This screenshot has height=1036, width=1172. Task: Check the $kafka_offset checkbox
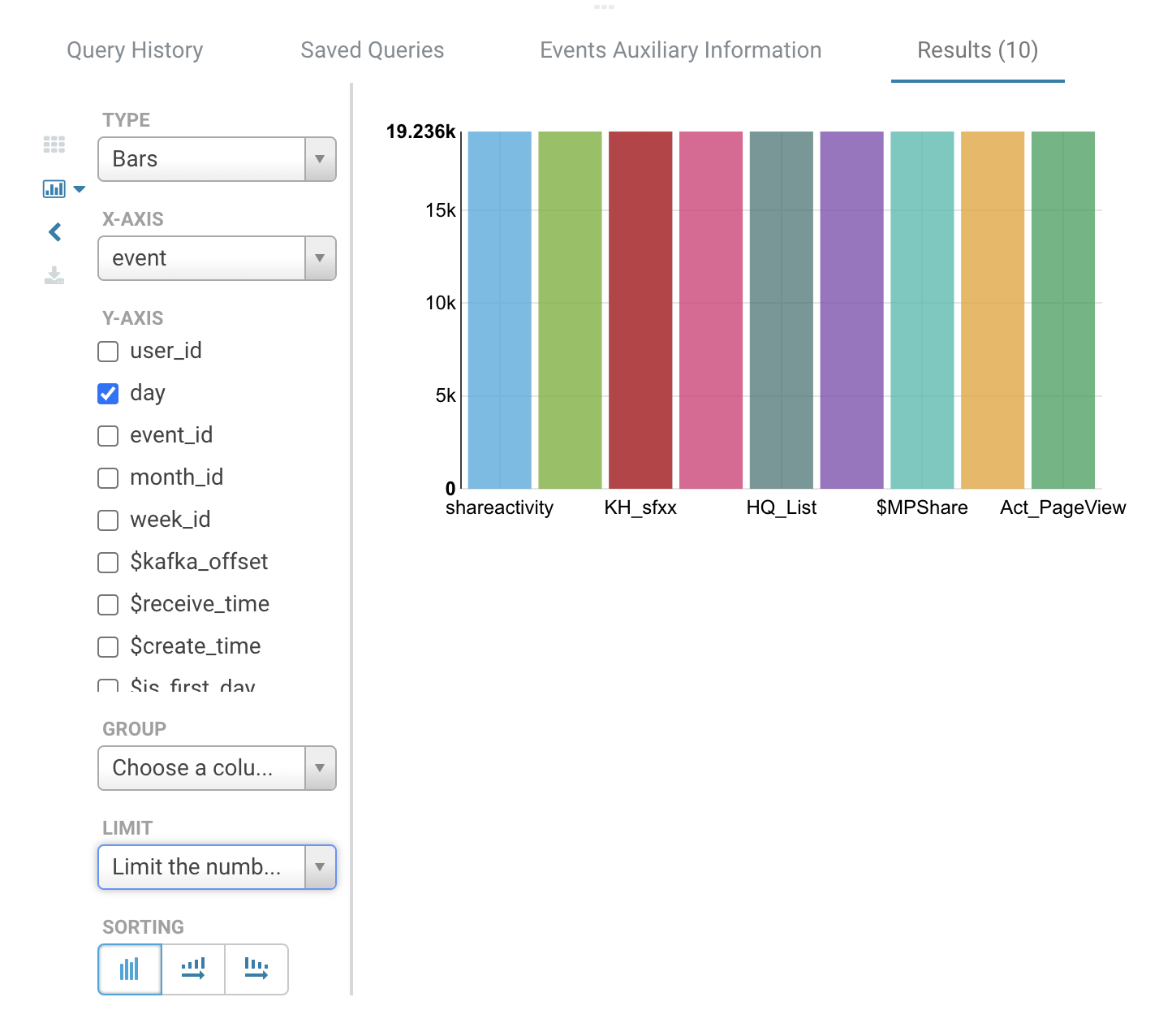tap(108, 562)
